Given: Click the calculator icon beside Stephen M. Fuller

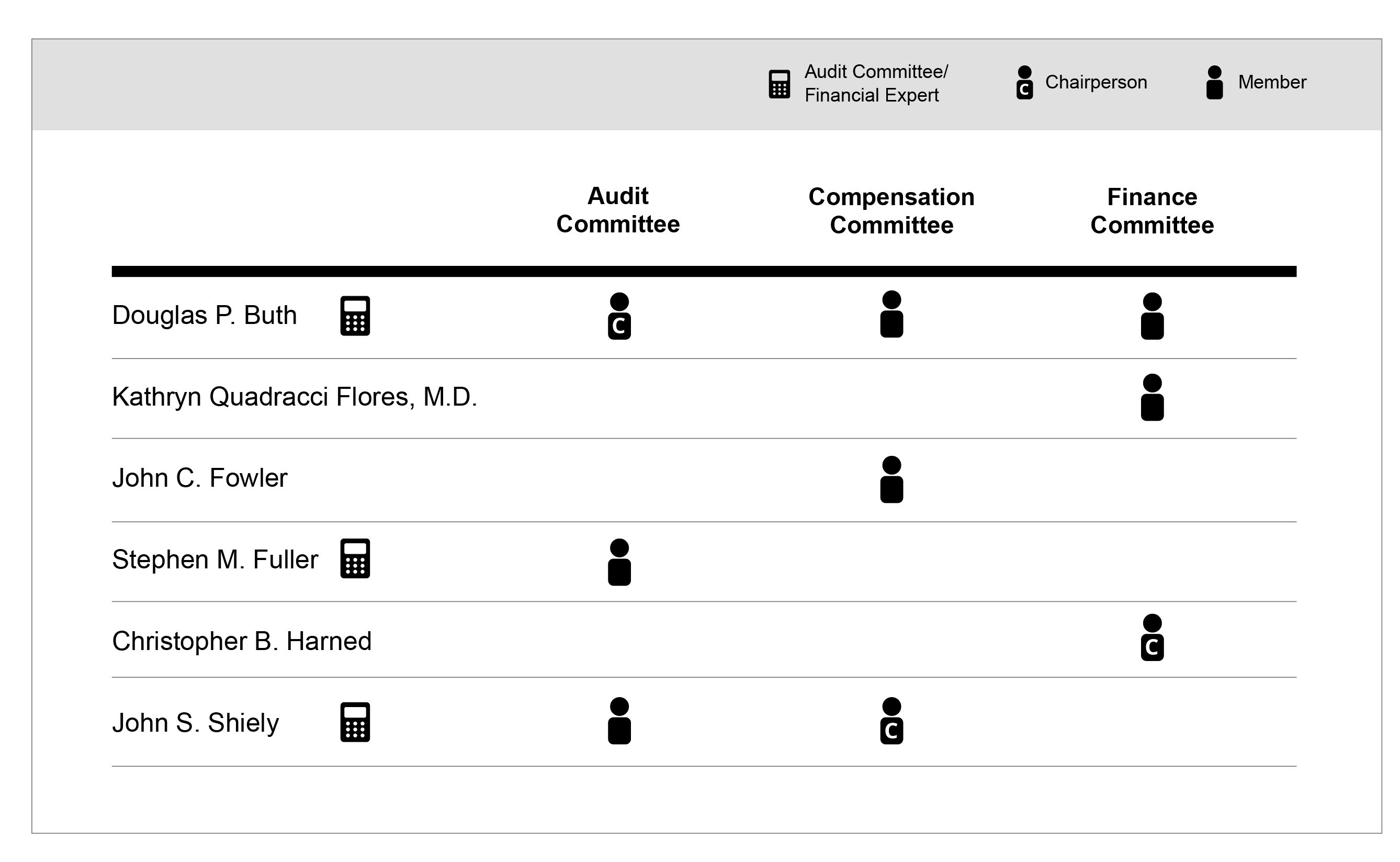Looking at the screenshot, I should click(355, 559).
